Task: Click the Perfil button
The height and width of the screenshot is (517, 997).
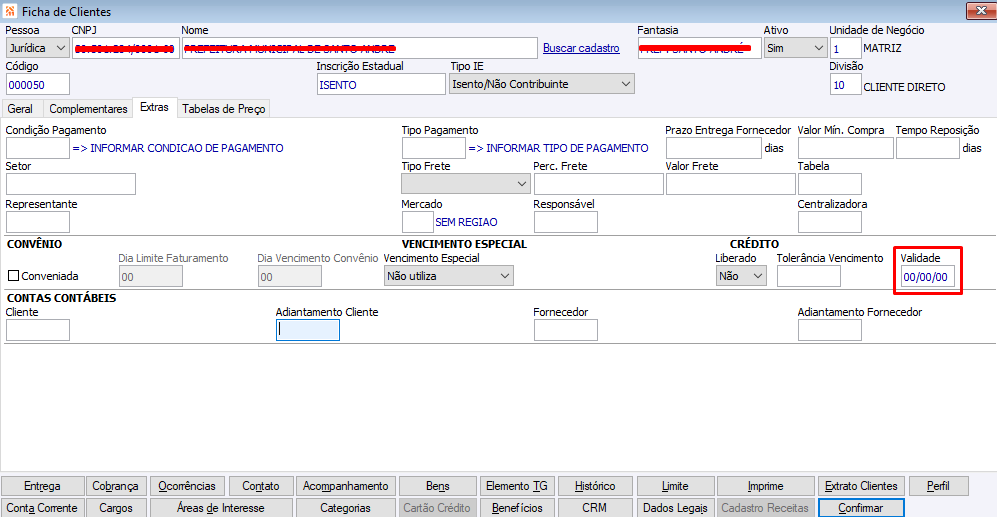Action: pos(939,486)
